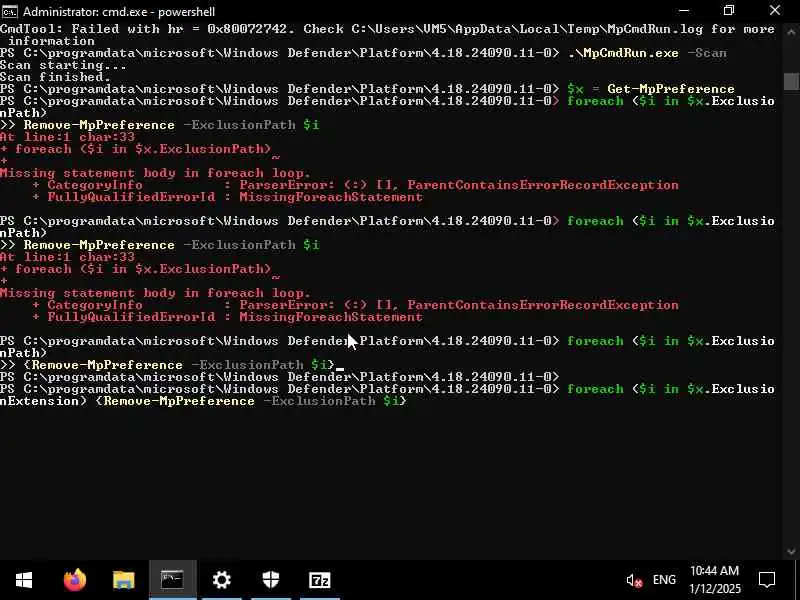Click the first "ParentContainsErrorRecordException" text

[543, 185]
